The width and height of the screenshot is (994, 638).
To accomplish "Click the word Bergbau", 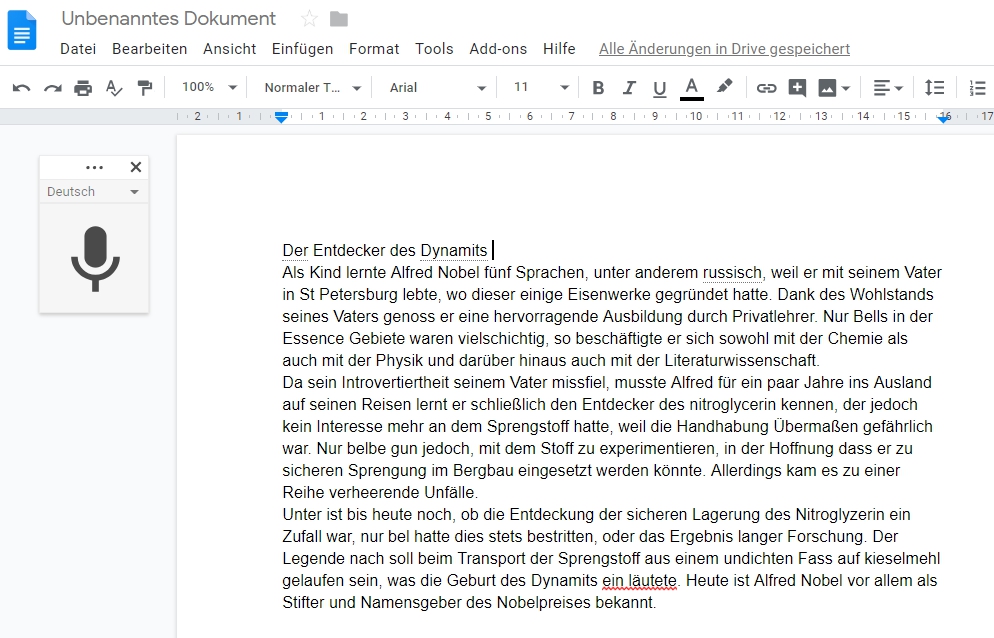I will 482,471.
